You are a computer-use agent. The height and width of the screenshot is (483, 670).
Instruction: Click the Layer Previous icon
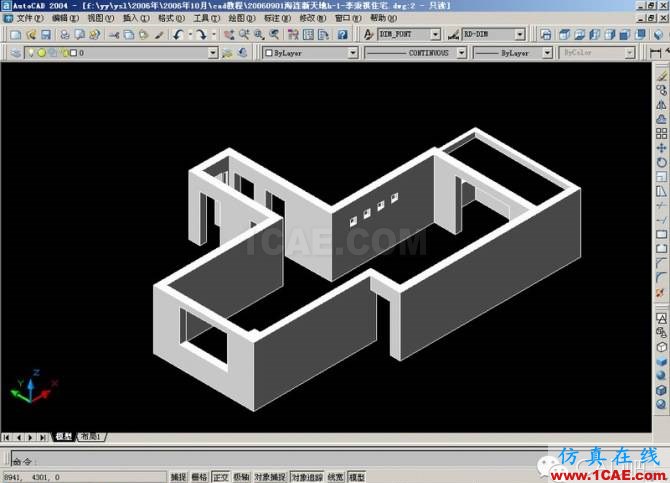point(243,53)
